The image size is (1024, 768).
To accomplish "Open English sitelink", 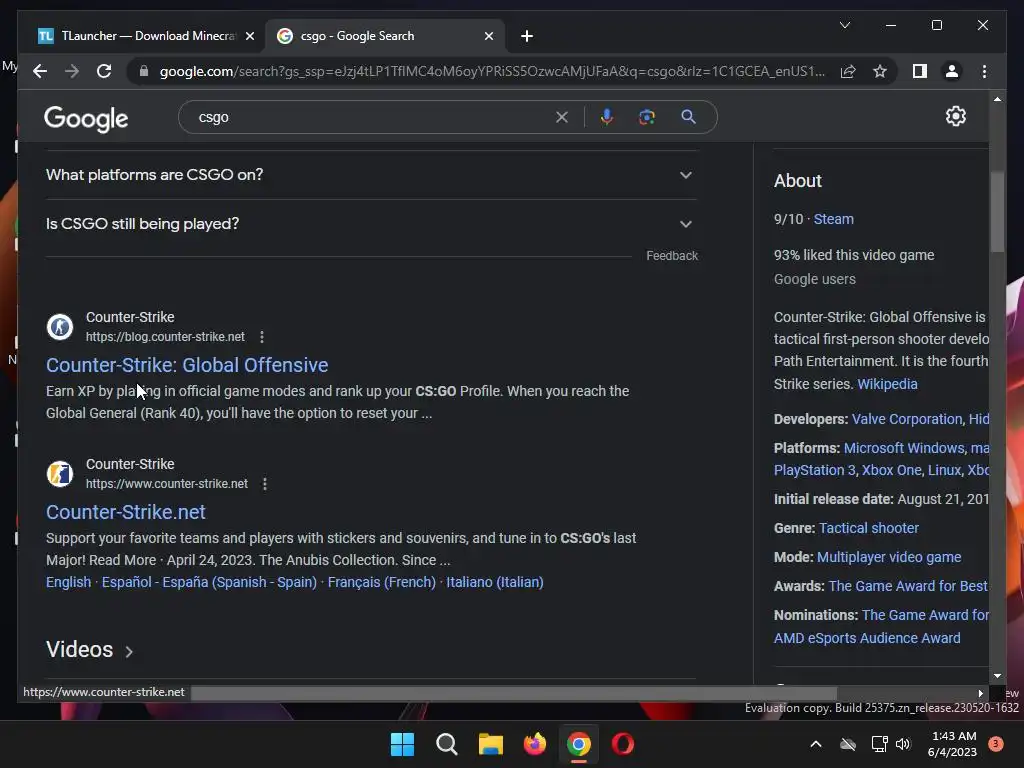I will coord(69,582).
